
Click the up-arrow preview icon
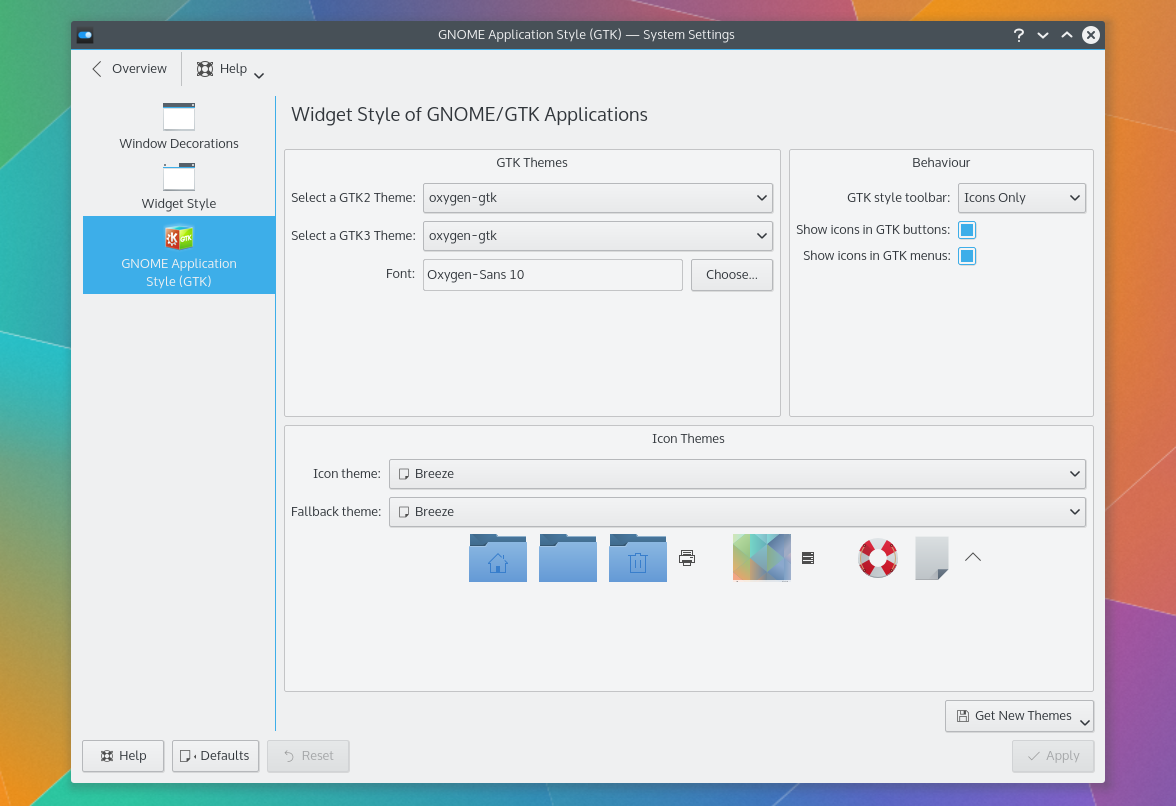coord(973,557)
